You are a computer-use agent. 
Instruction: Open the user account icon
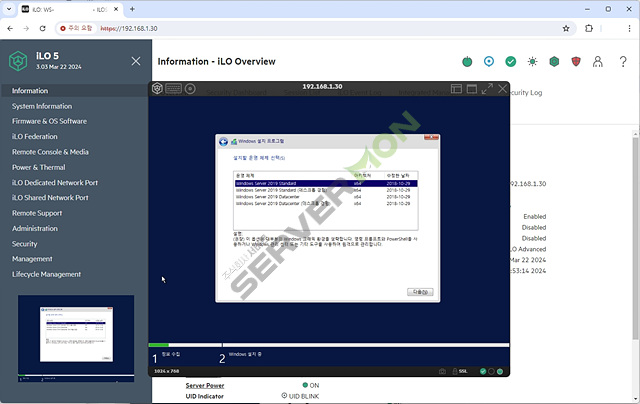click(x=598, y=62)
